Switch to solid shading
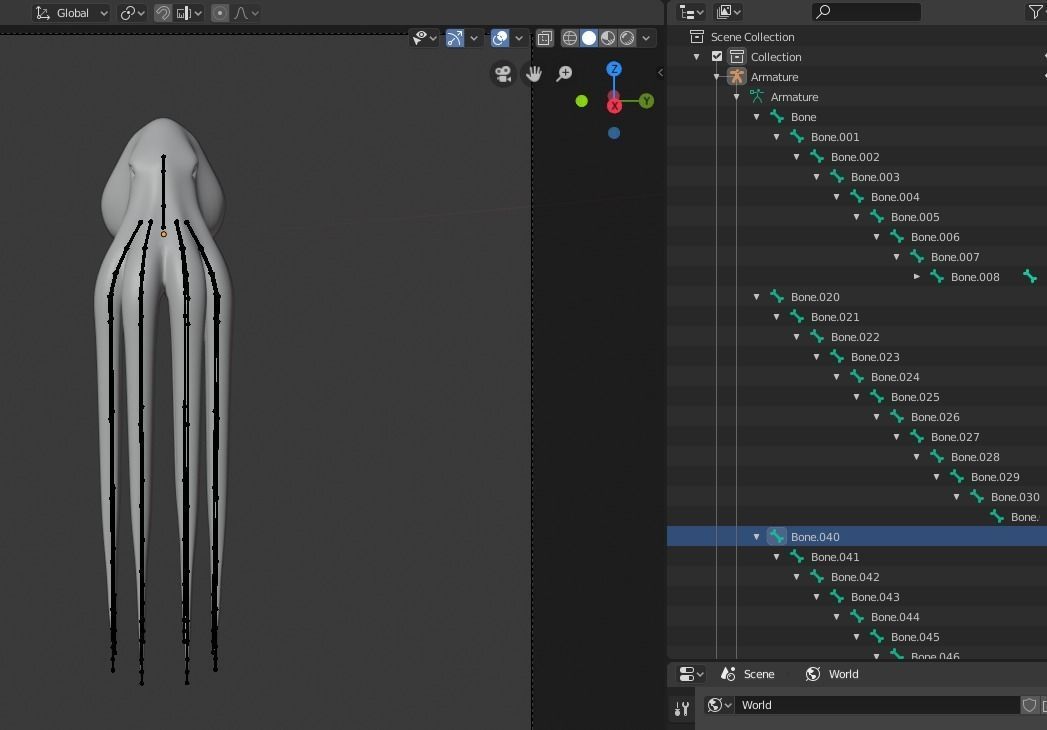The height and width of the screenshot is (730, 1047). 589,38
